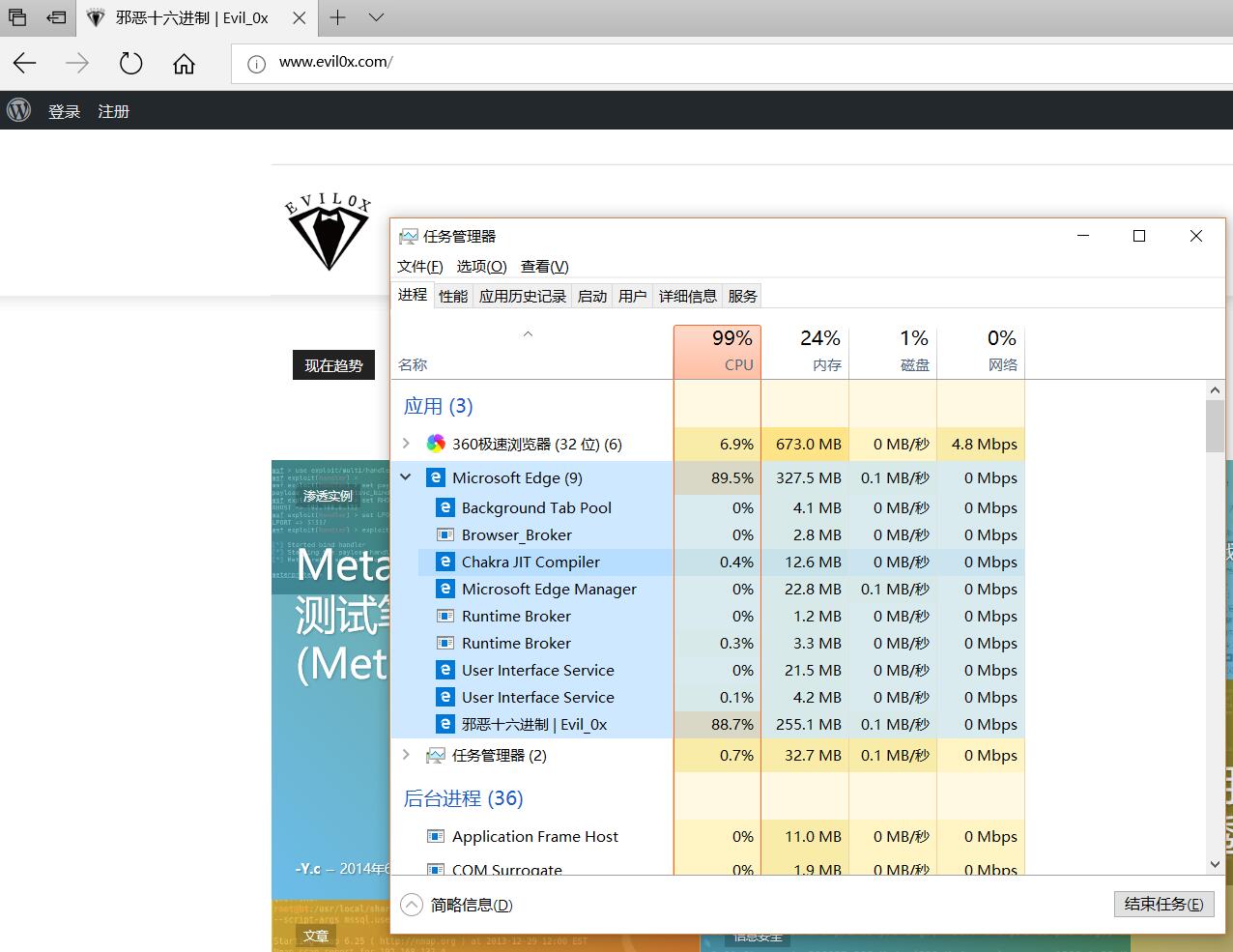The width and height of the screenshot is (1233, 952).
Task: Click the 邪恶十六进制 process row icon
Action: coord(445,724)
